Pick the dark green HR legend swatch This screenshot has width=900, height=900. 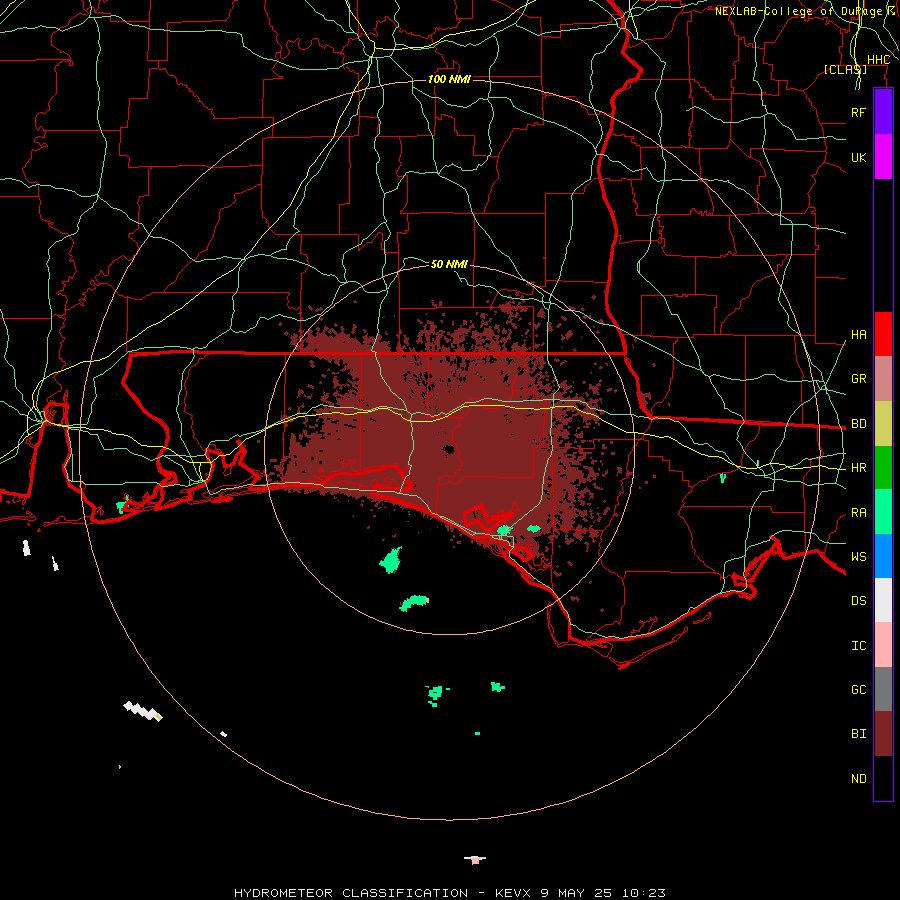pos(883,468)
